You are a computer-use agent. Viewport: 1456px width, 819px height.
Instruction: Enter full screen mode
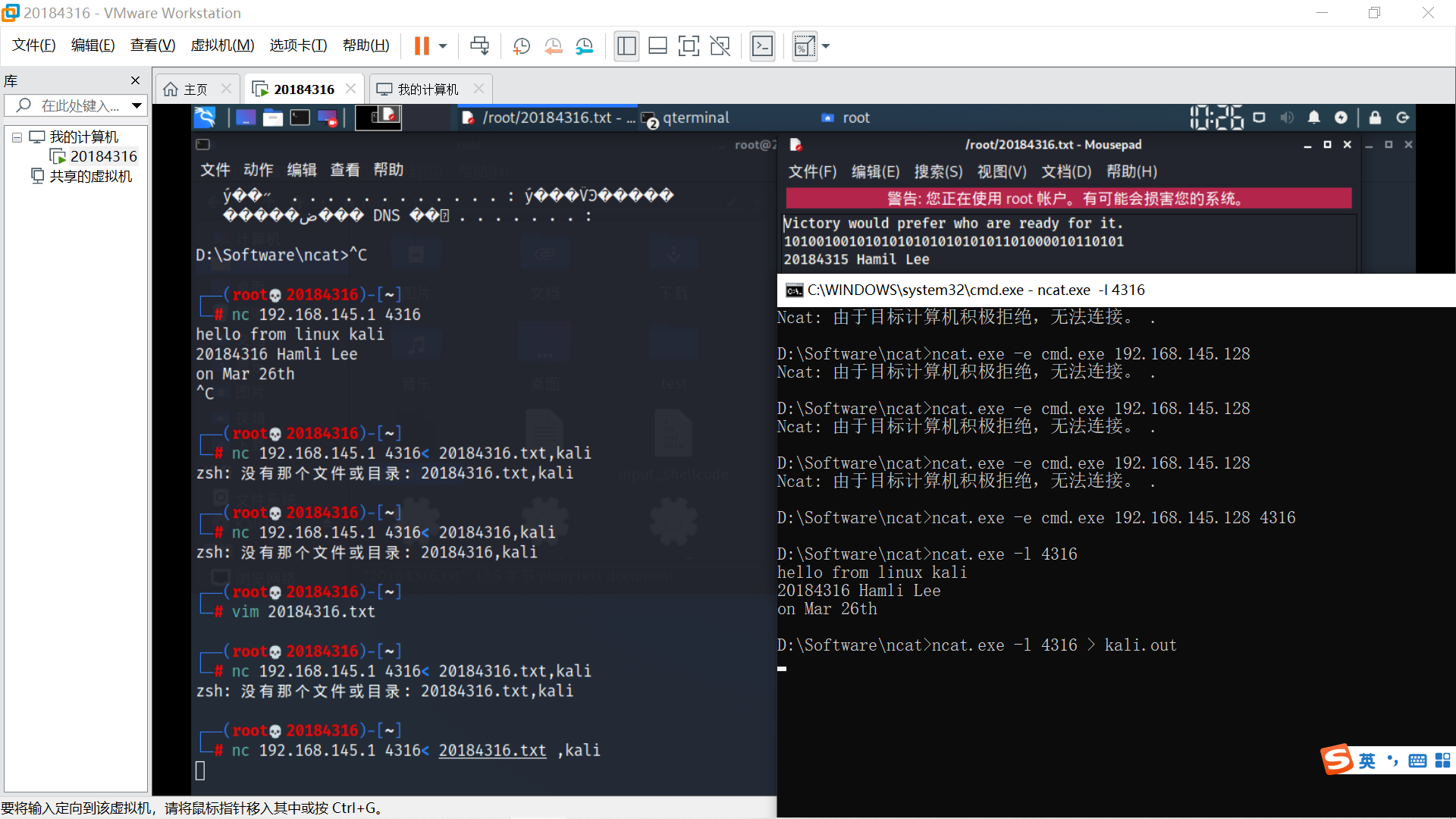pyautogui.click(x=689, y=46)
